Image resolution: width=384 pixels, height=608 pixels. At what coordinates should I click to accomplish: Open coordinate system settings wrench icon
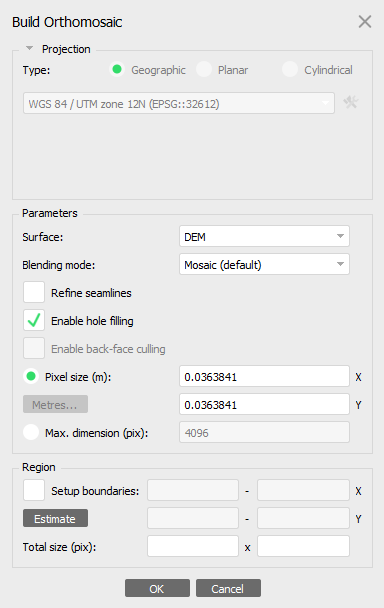[x=351, y=103]
